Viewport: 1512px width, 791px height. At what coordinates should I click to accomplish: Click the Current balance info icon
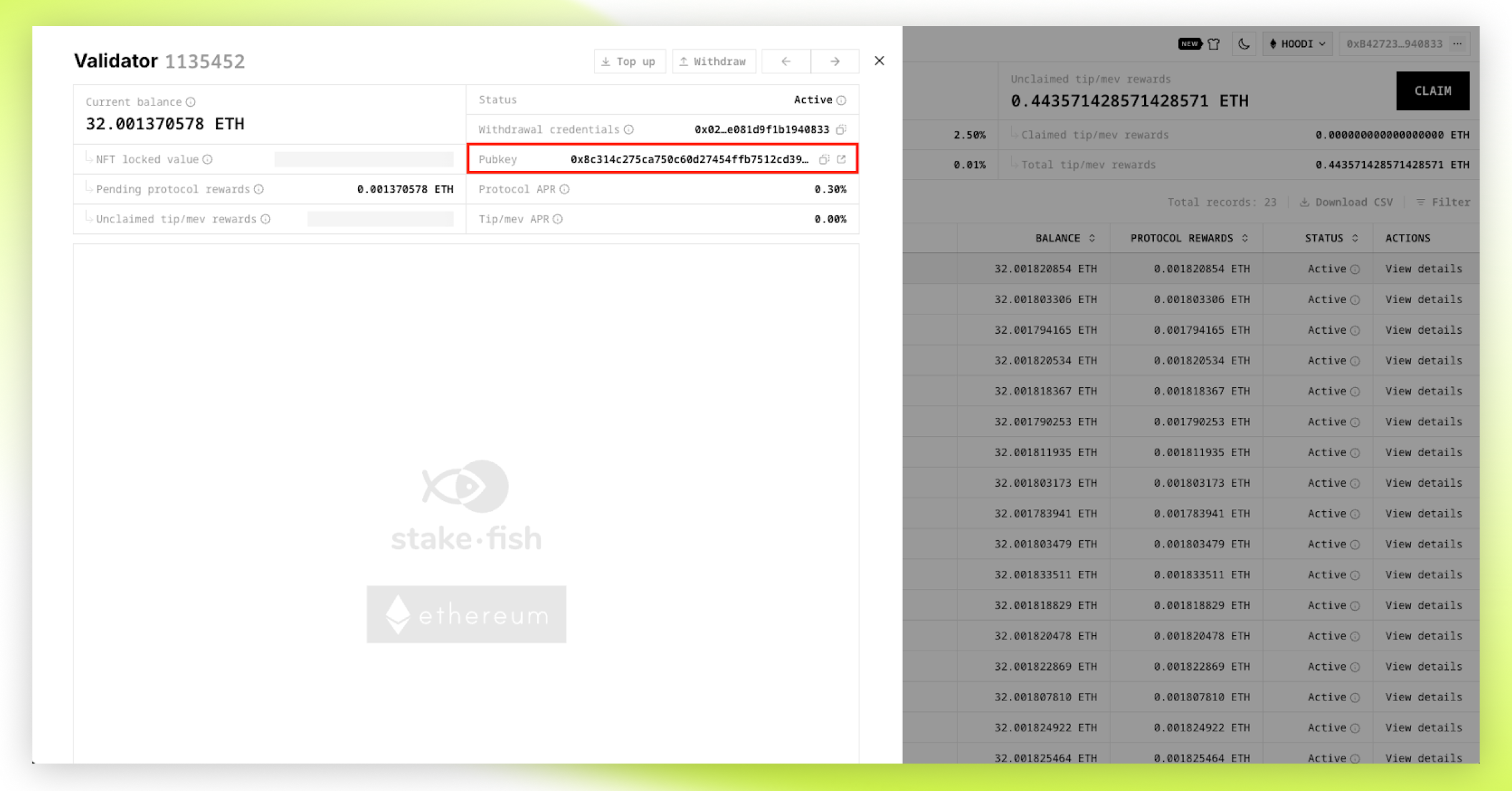click(x=191, y=102)
